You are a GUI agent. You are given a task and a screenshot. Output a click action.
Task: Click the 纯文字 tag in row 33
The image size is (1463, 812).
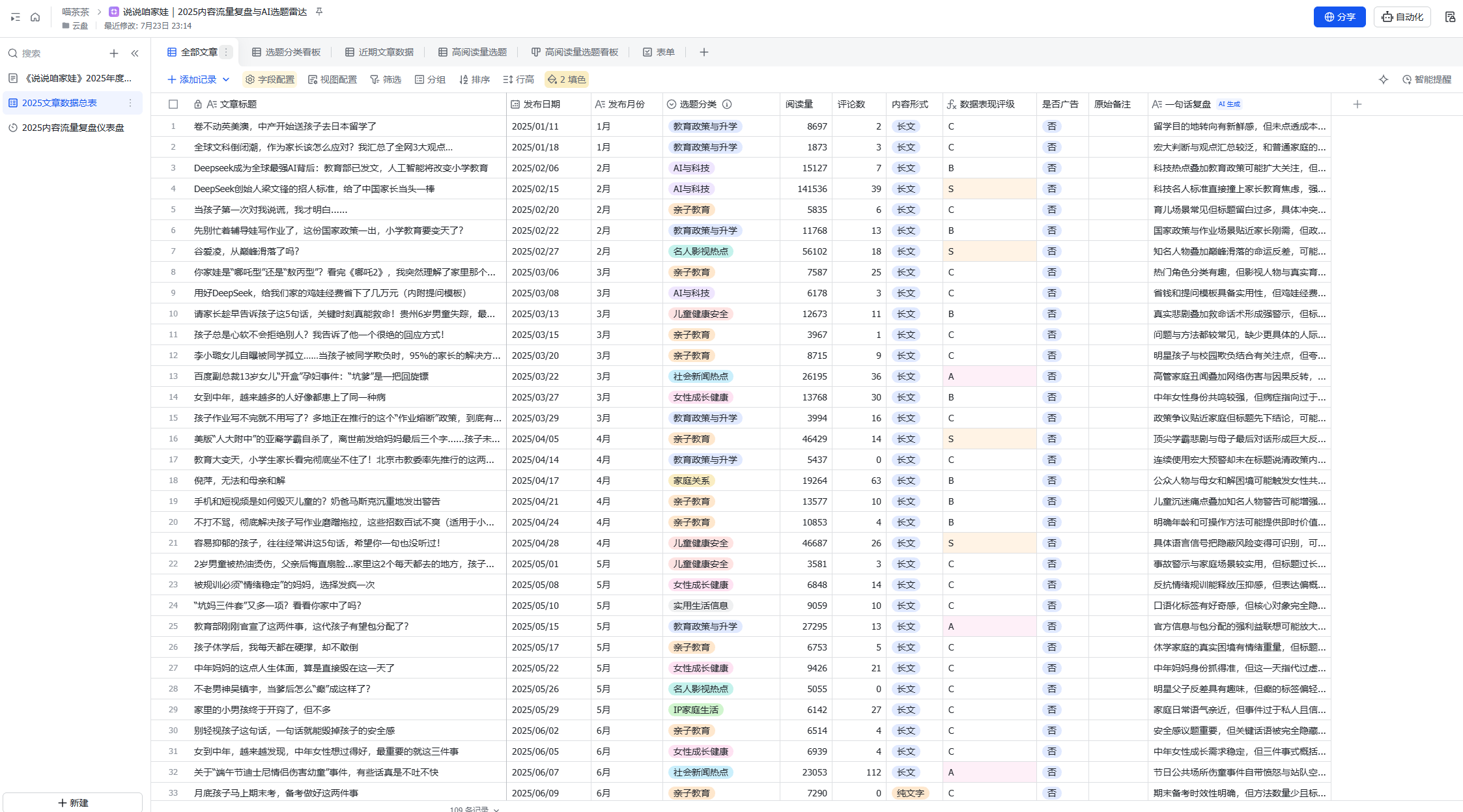910,793
